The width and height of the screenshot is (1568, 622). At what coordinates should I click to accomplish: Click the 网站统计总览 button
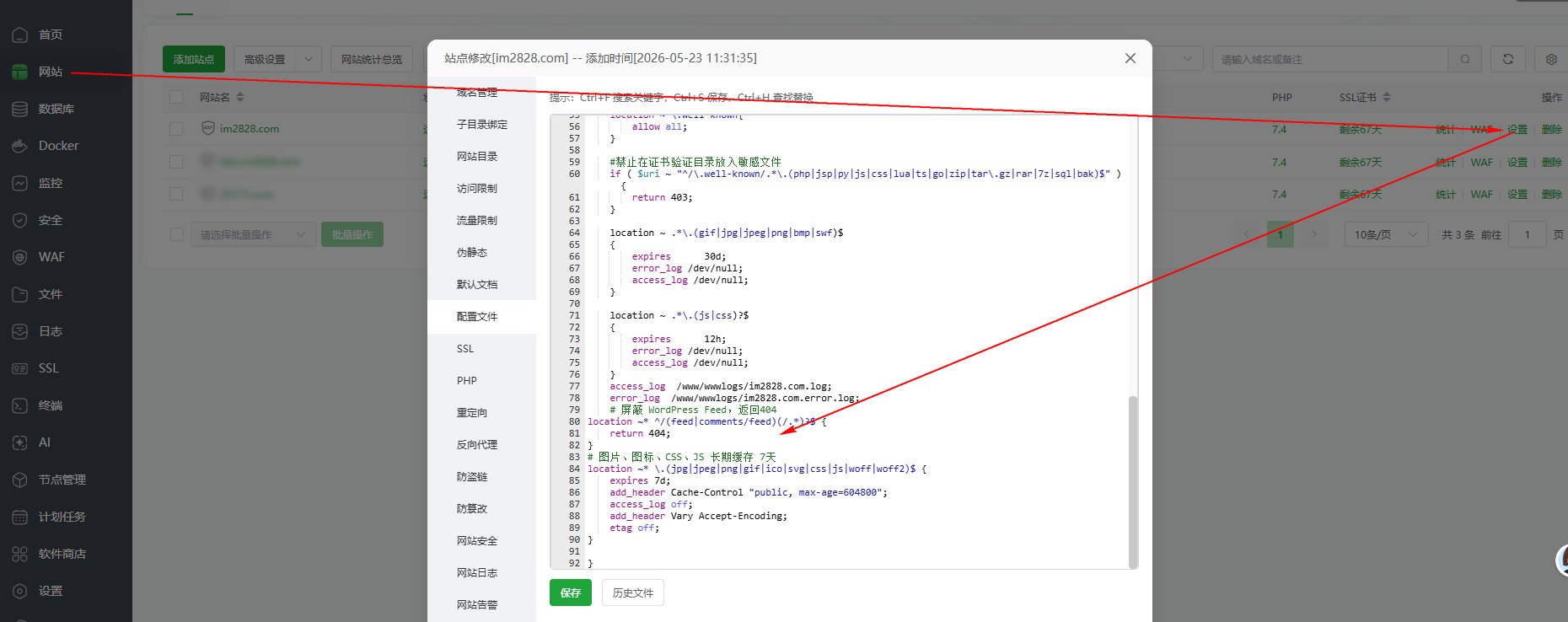click(372, 59)
